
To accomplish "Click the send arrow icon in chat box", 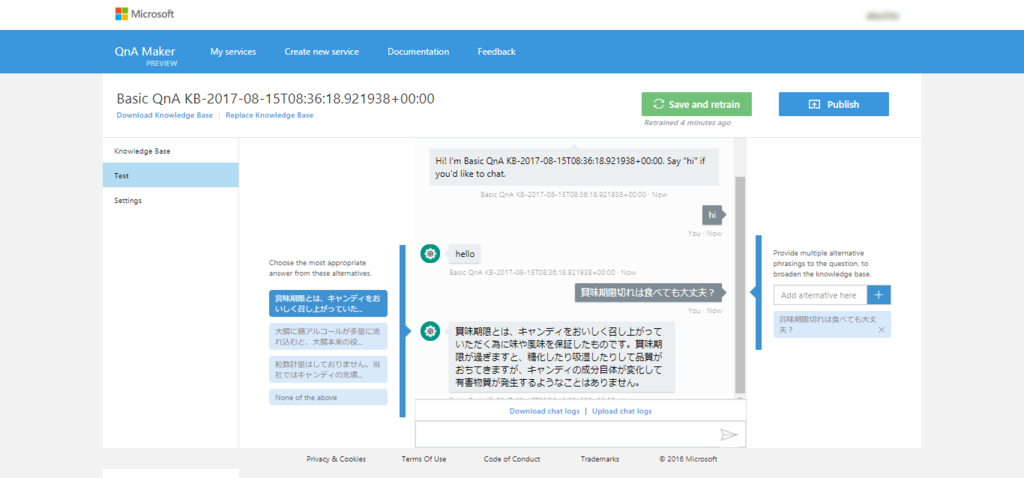I will pos(729,435).
